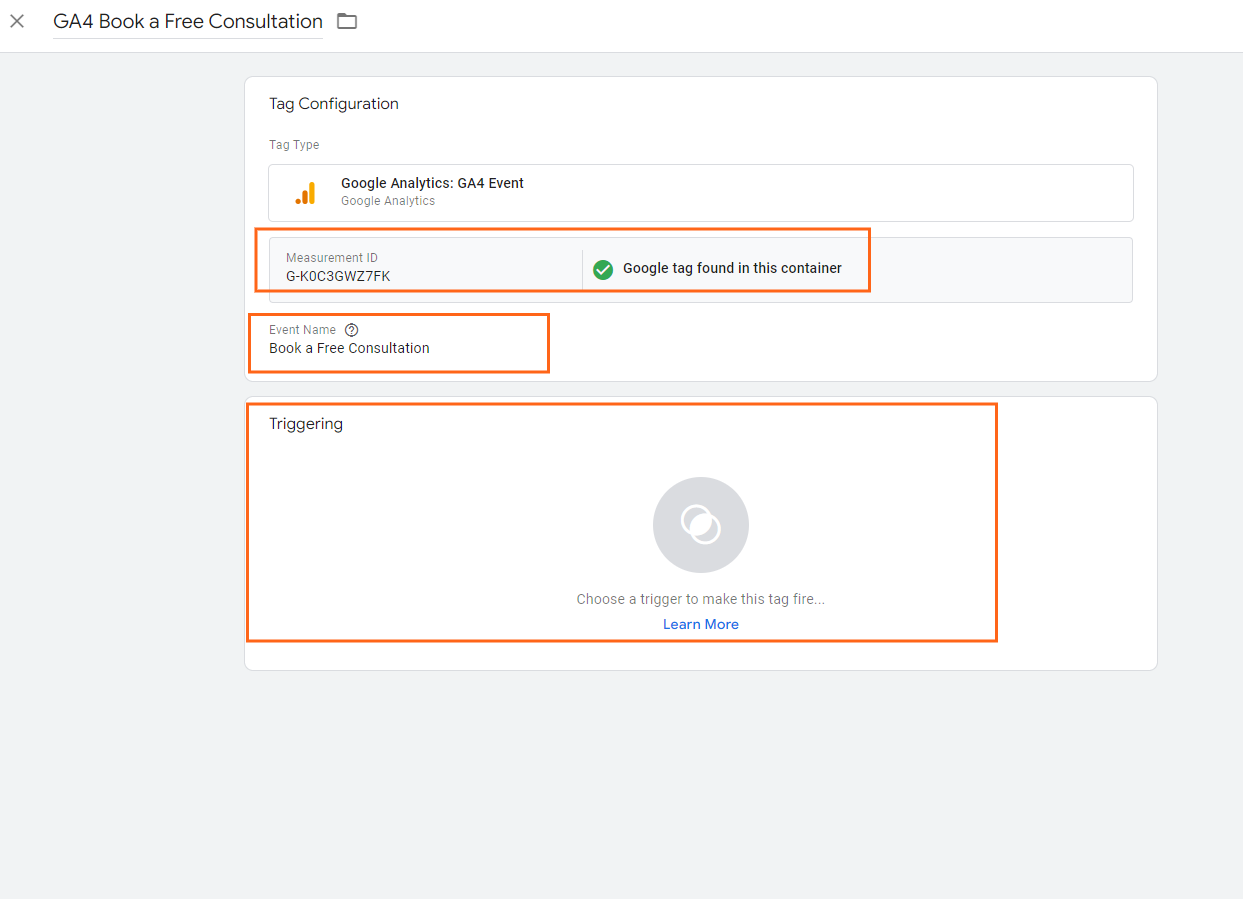Click the Measurement ID label
This screenshot has height=899, width=1243.
(332, 258)
